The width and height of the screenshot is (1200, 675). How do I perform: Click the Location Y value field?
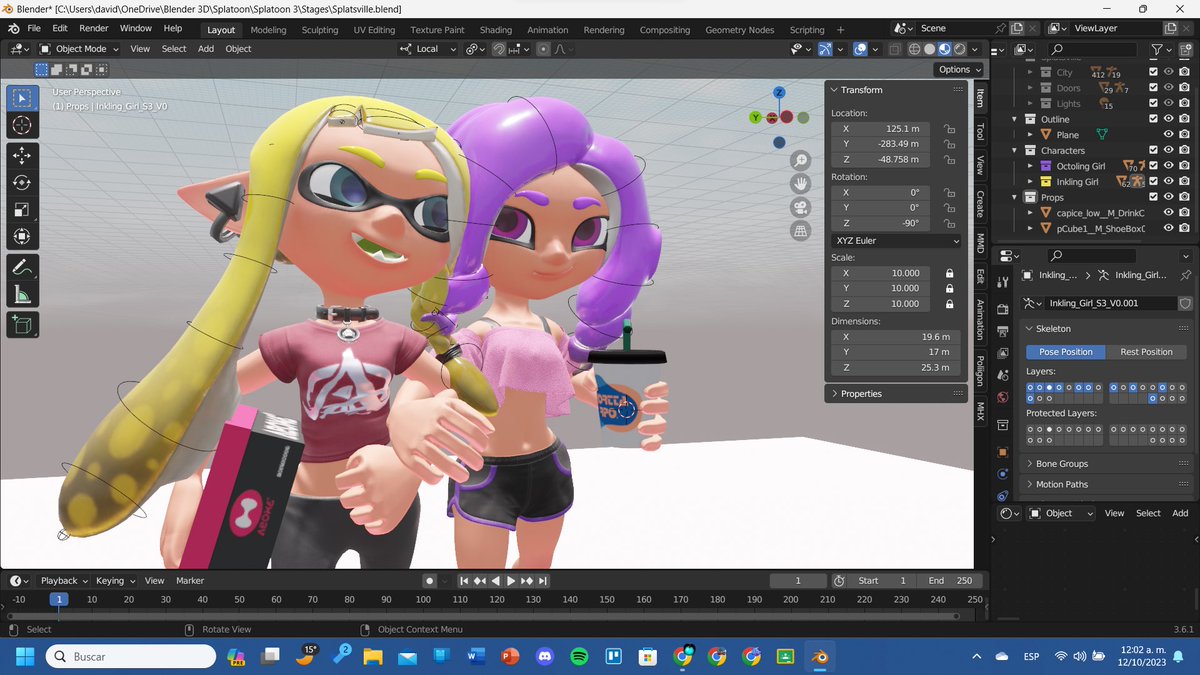click(x=880, y=144)
